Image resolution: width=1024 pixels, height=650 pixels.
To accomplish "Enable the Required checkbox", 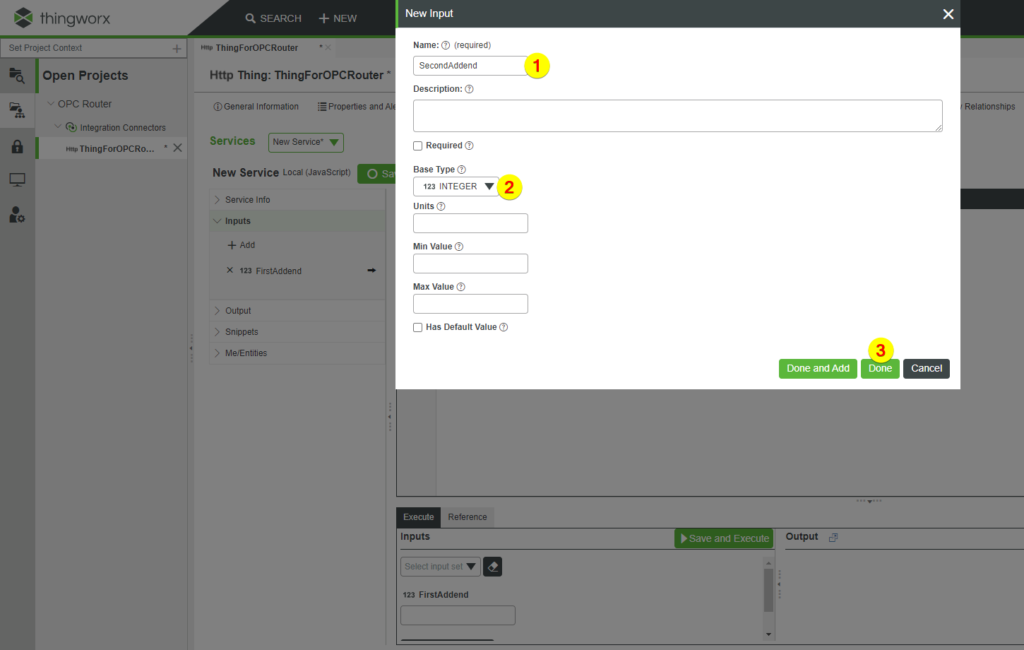I will (x=418, y=145).
